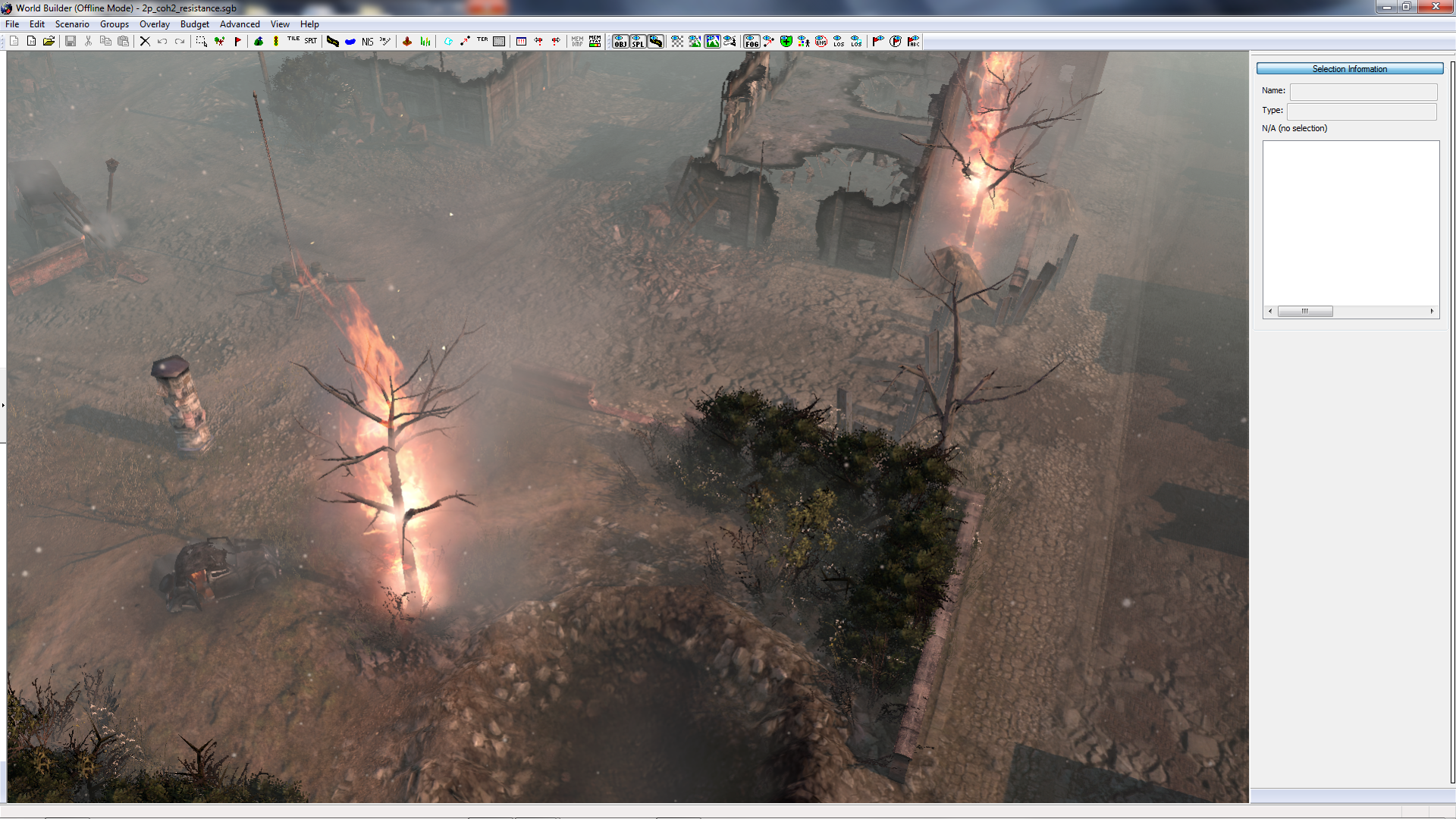This screenshot has height=819, width=1456.
Task: Open the Edit menu
Action: (x=37, y=24)
